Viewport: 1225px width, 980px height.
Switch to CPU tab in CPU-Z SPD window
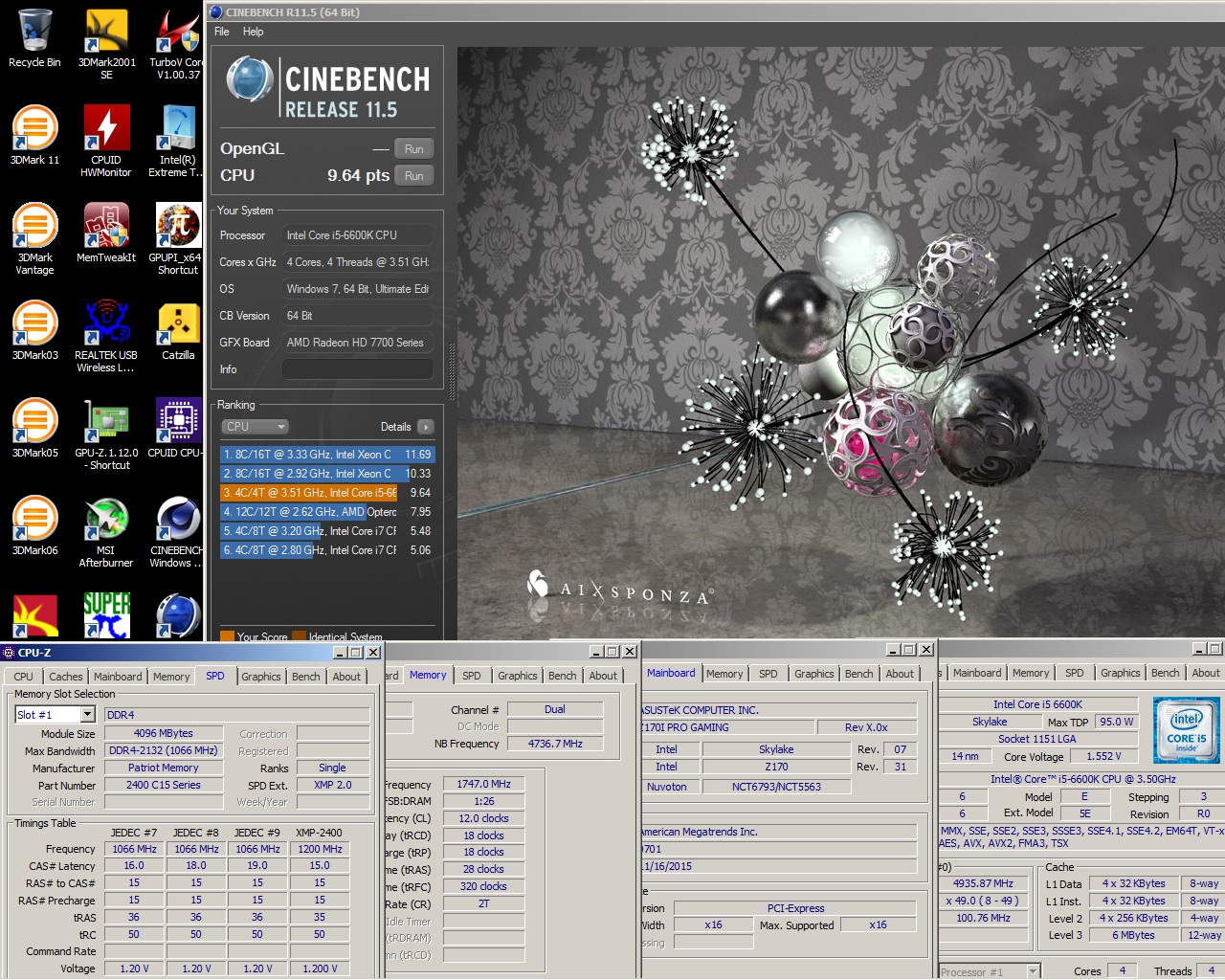point(24,677)
